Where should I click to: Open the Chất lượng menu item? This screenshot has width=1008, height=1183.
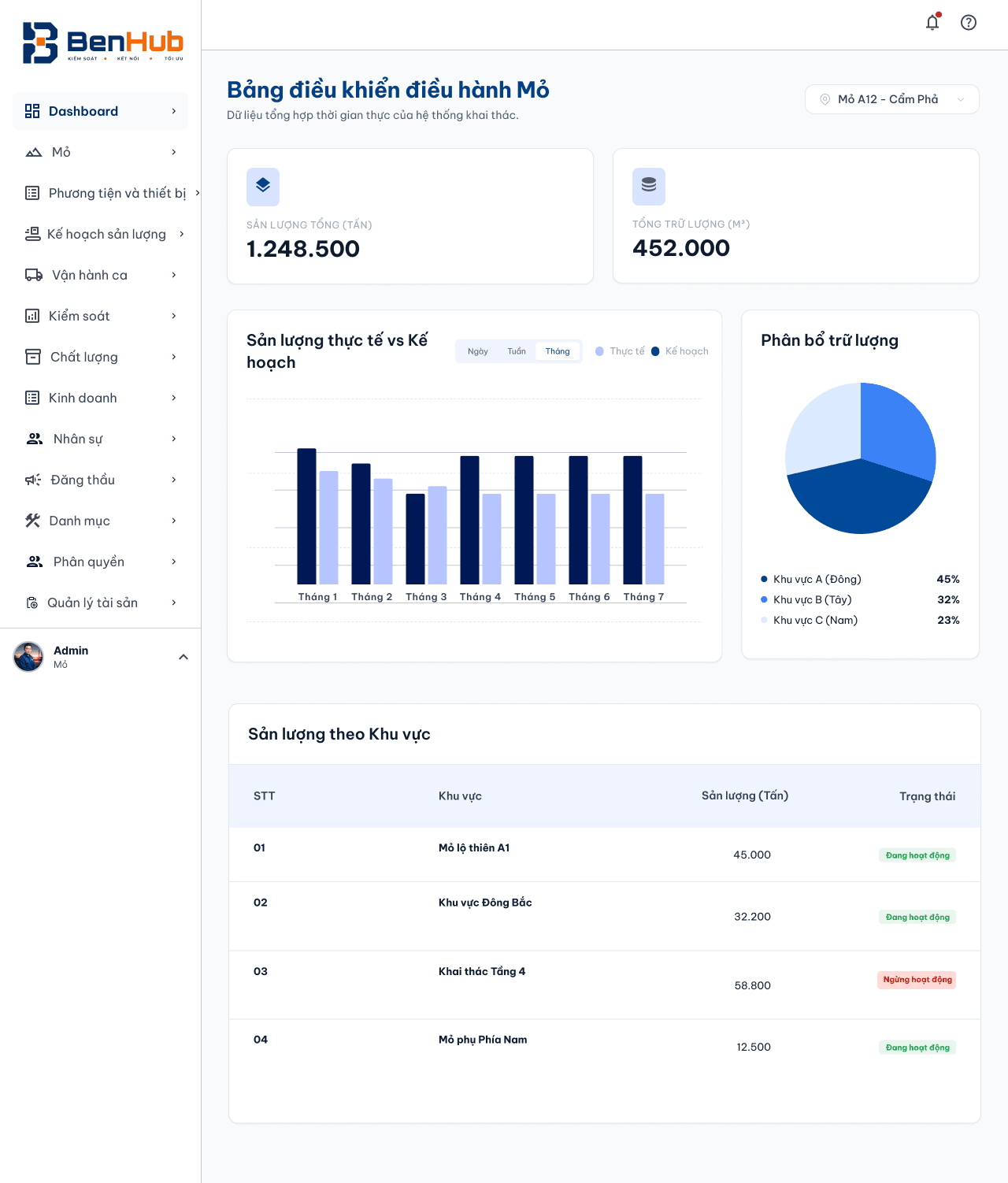(x=101, y=357)
